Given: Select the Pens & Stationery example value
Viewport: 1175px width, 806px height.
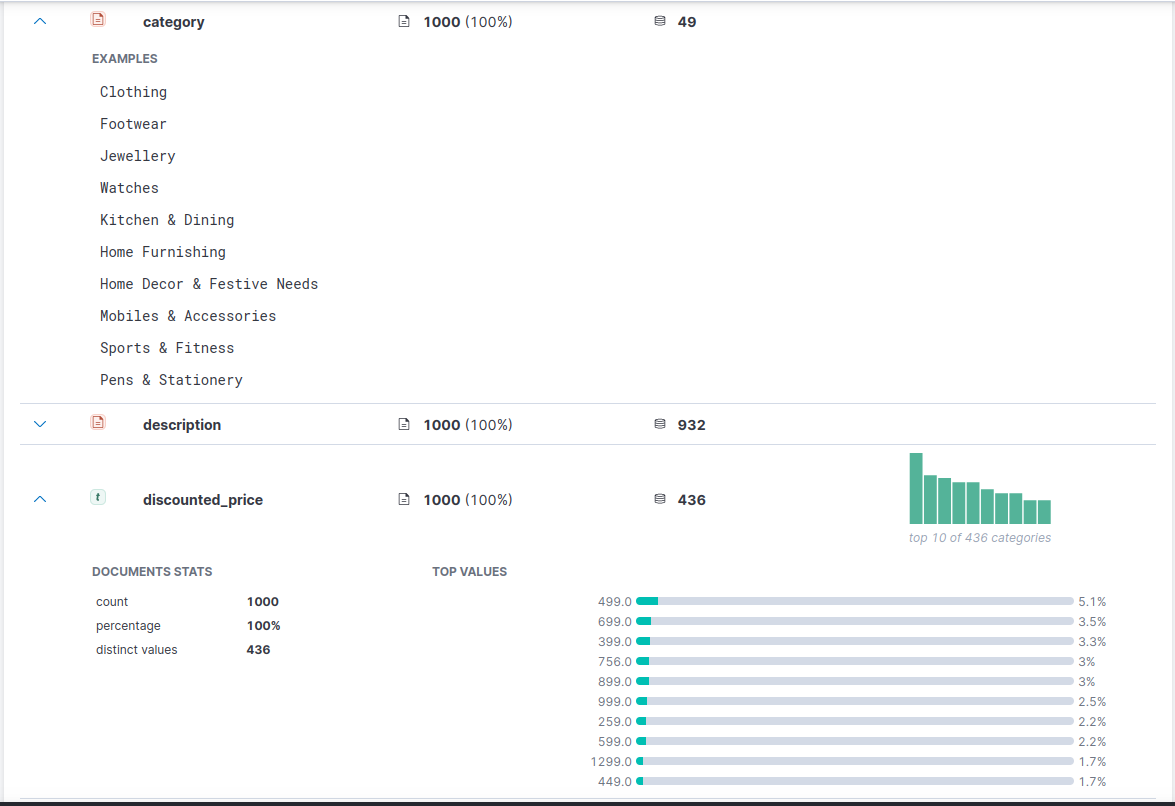Looking at the screenshot, I should (172, 381).
